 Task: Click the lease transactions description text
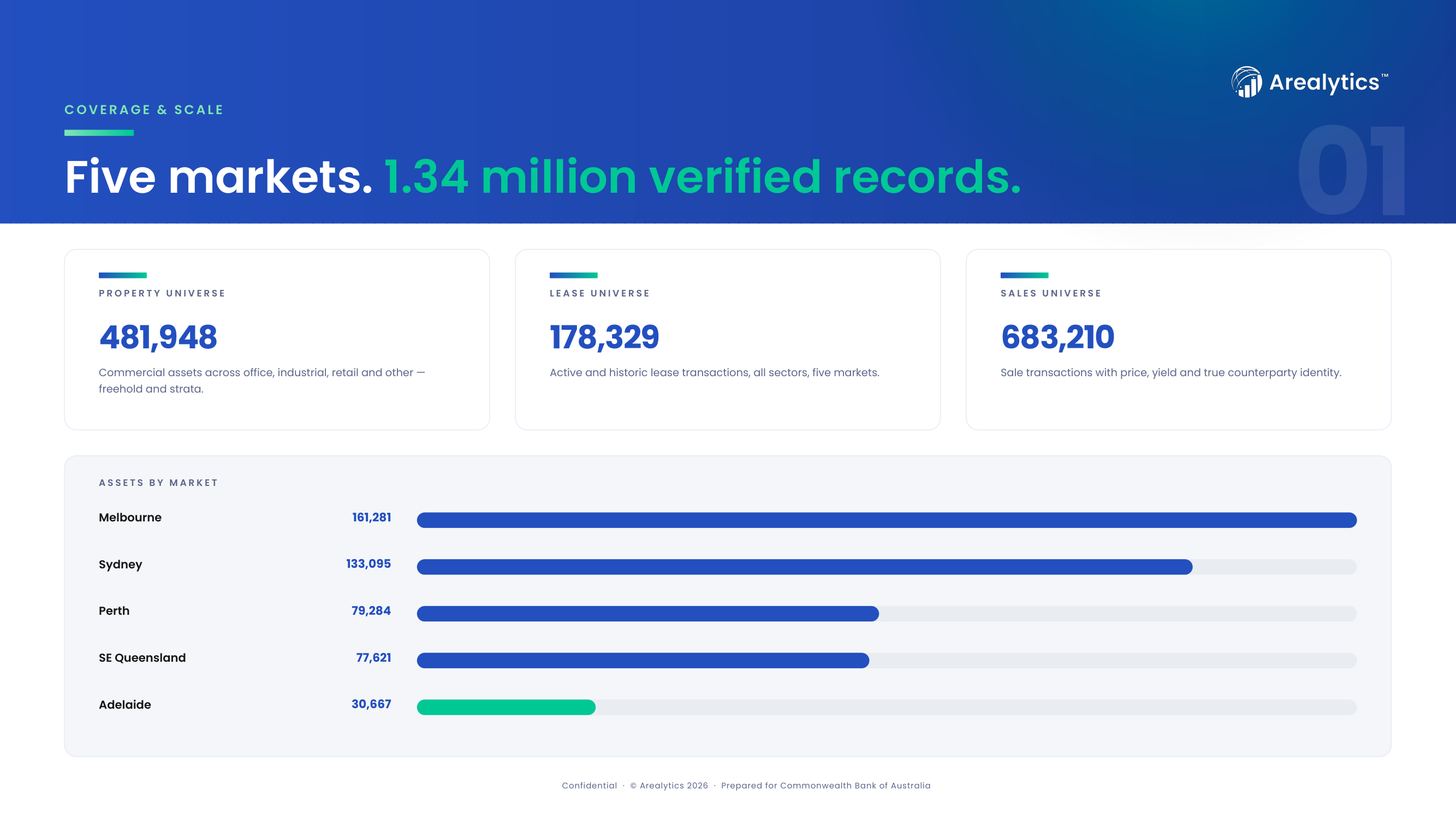(x=715, y=372)
